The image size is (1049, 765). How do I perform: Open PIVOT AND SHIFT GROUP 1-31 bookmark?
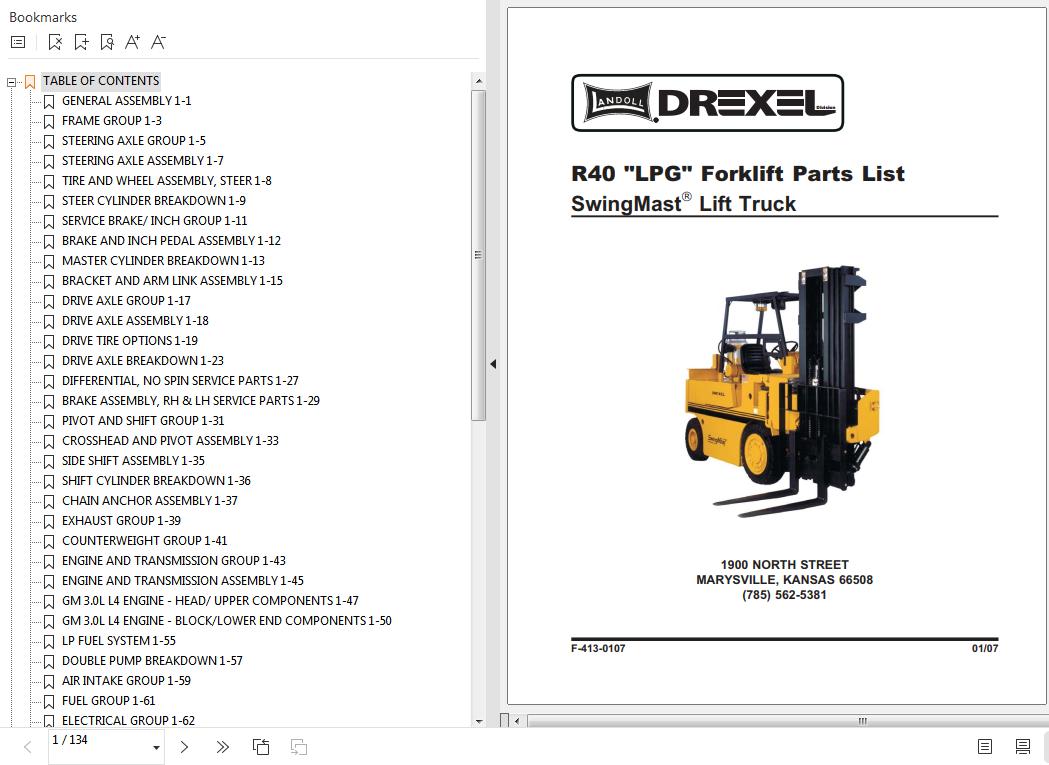tap(143, 421)
